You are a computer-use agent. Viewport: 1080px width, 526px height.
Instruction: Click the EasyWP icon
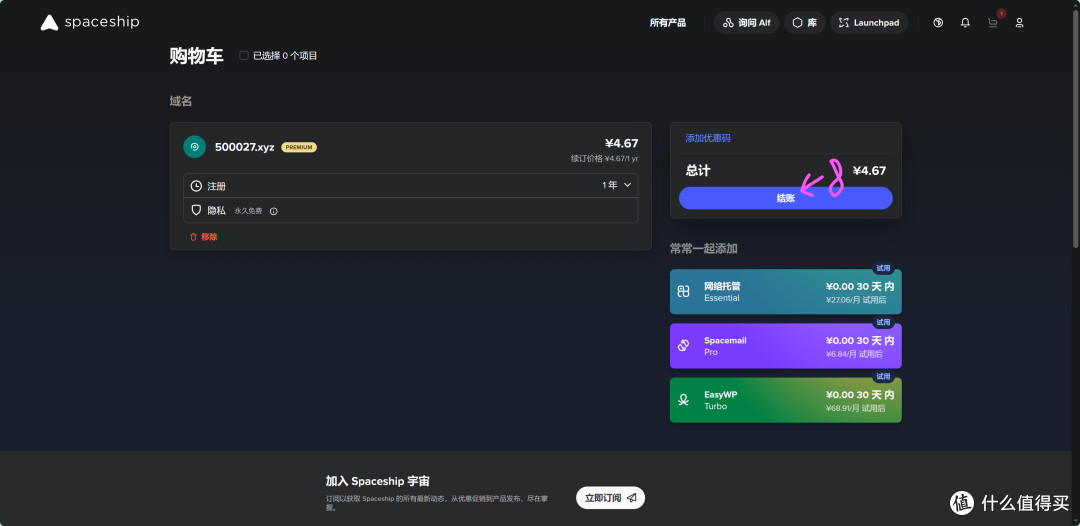[683, 400]
